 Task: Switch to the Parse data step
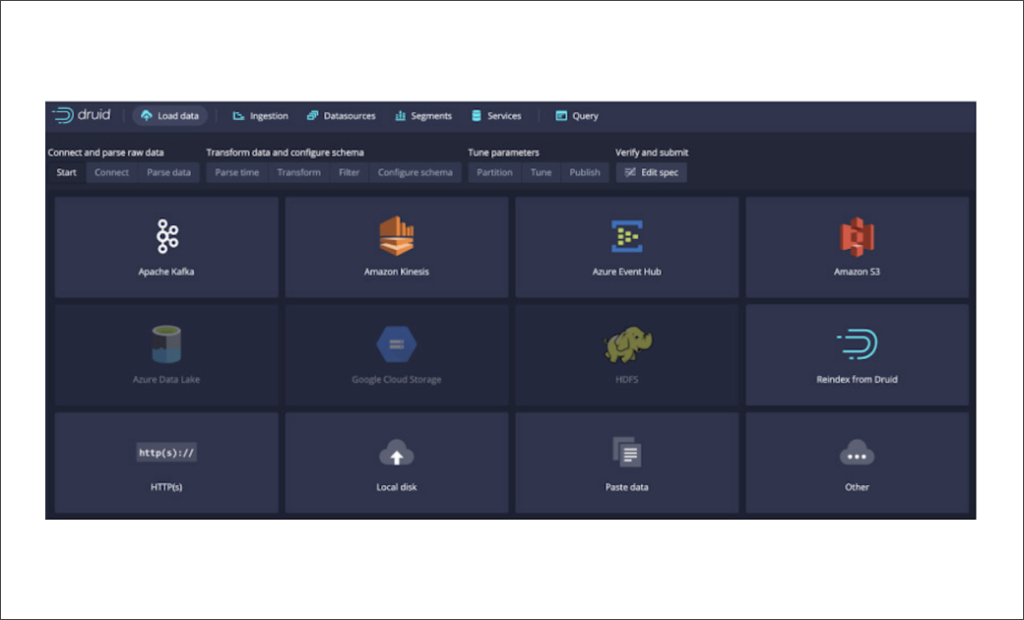click(168, 172)
